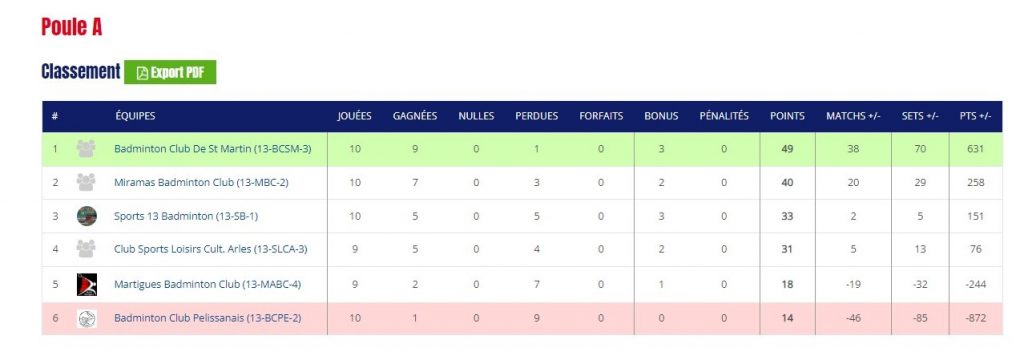The height and width of the screenshot is (360, 1024).
Task: Open Badminton Club De St Martin (13-BCSM-3) link
Action: click(212, 149)
